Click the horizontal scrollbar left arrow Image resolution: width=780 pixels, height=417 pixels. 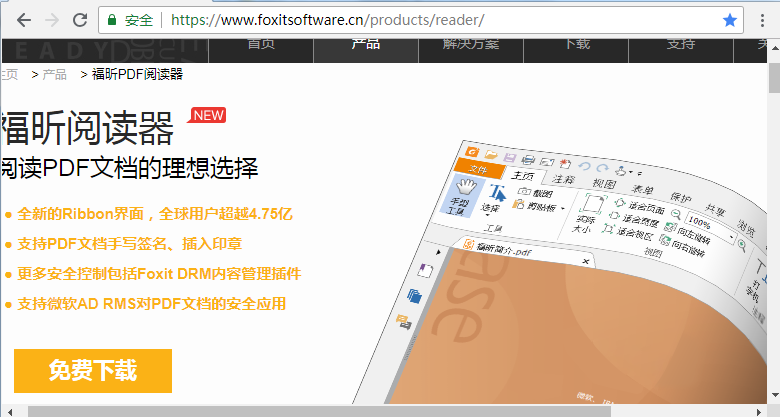11,412
